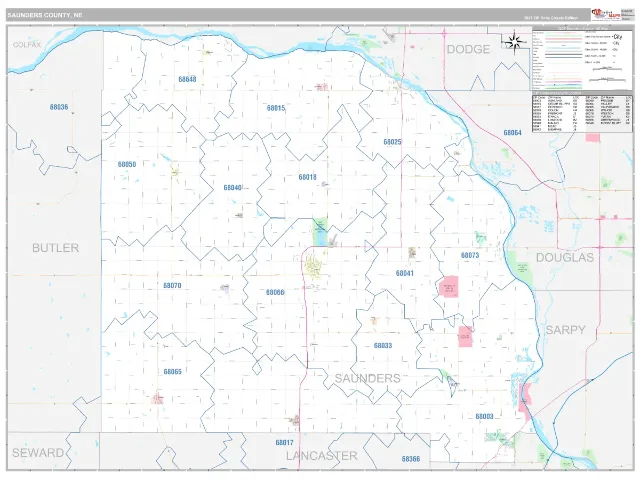Click ZIP code label 68066
The width and height of the screenshot is (640, 480).
click(x=275, y=293)
